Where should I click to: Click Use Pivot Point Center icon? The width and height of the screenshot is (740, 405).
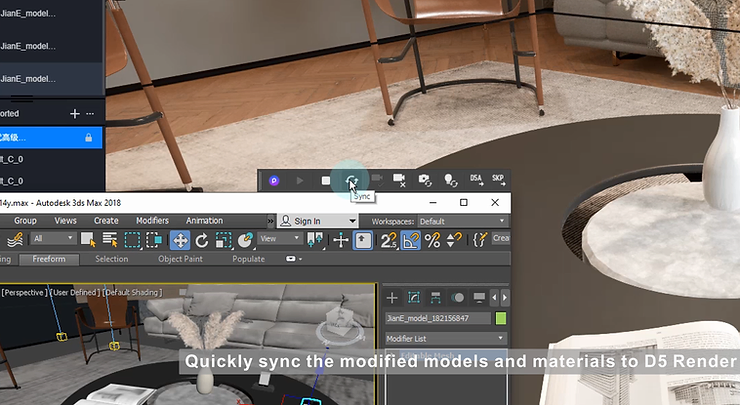point(315,240)
